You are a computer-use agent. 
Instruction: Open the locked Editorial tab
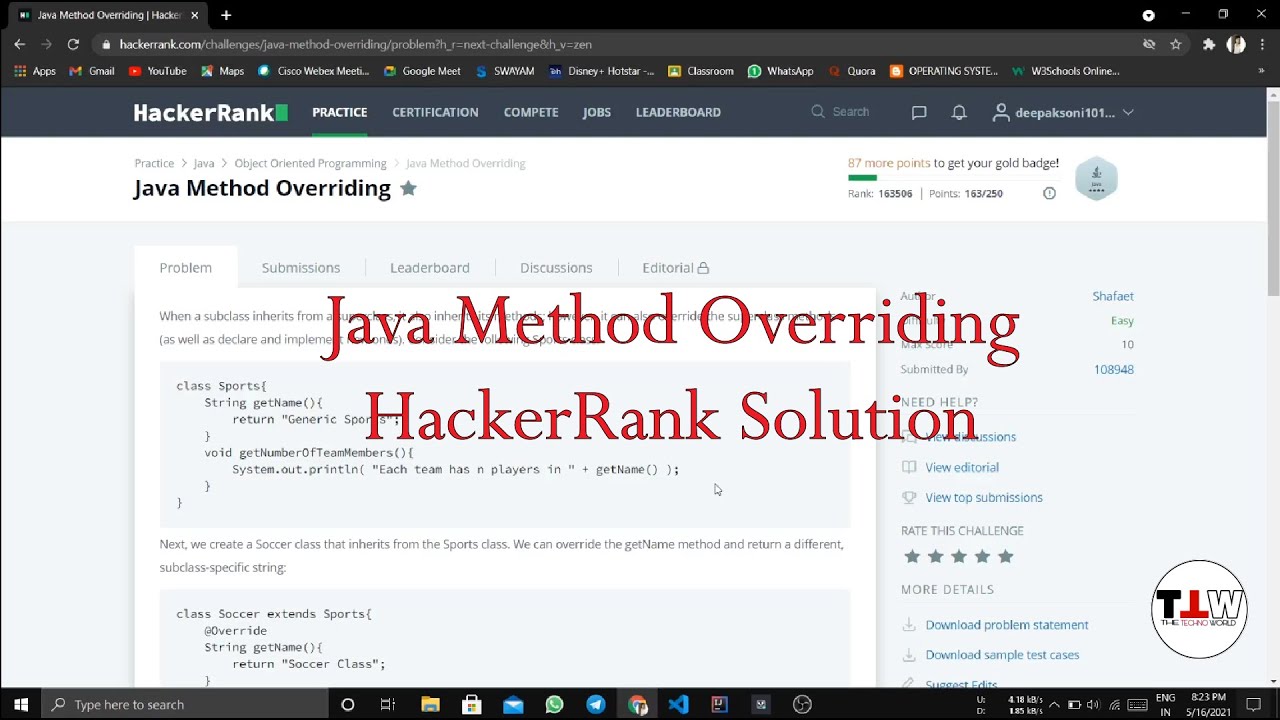pyautogui.click(x=676, y=268)
